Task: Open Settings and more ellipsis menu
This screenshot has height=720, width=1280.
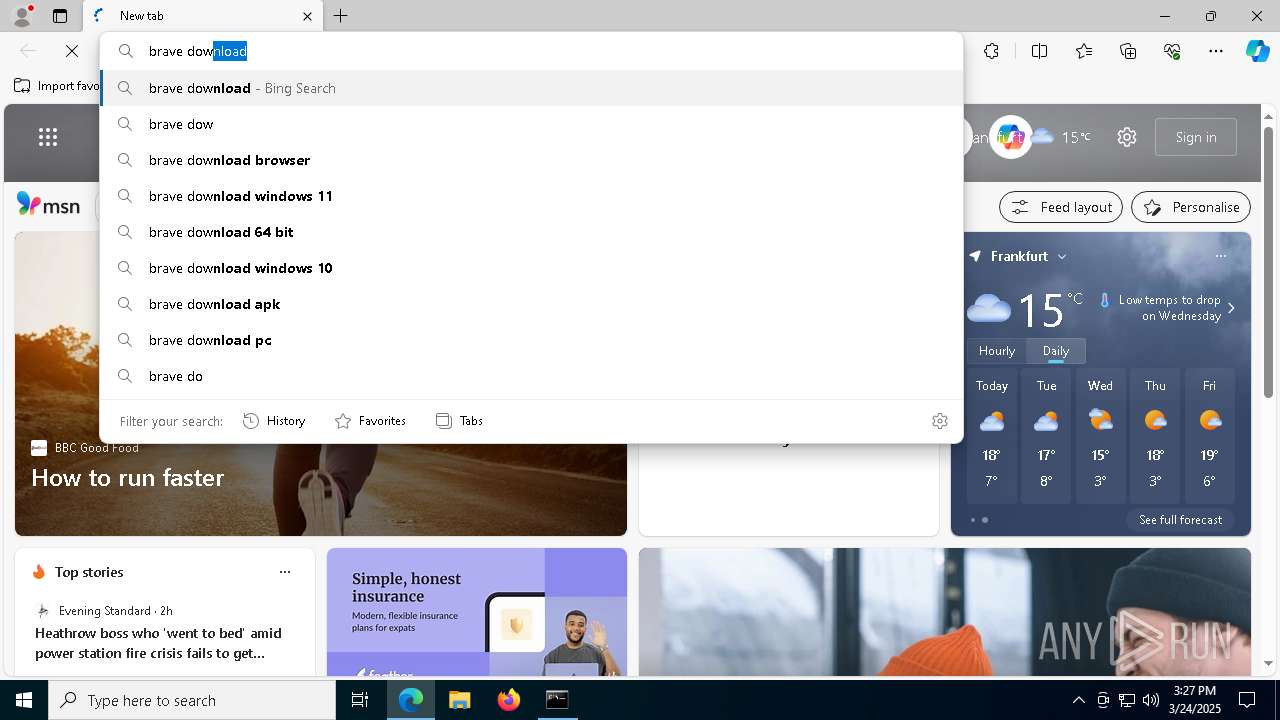Action: pos(1216,51)
